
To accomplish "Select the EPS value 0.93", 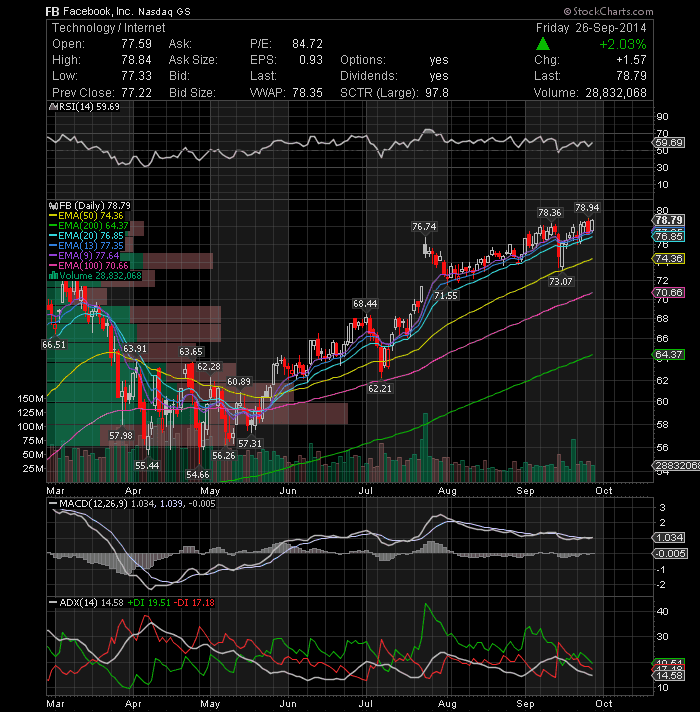I will pos(311,60).
